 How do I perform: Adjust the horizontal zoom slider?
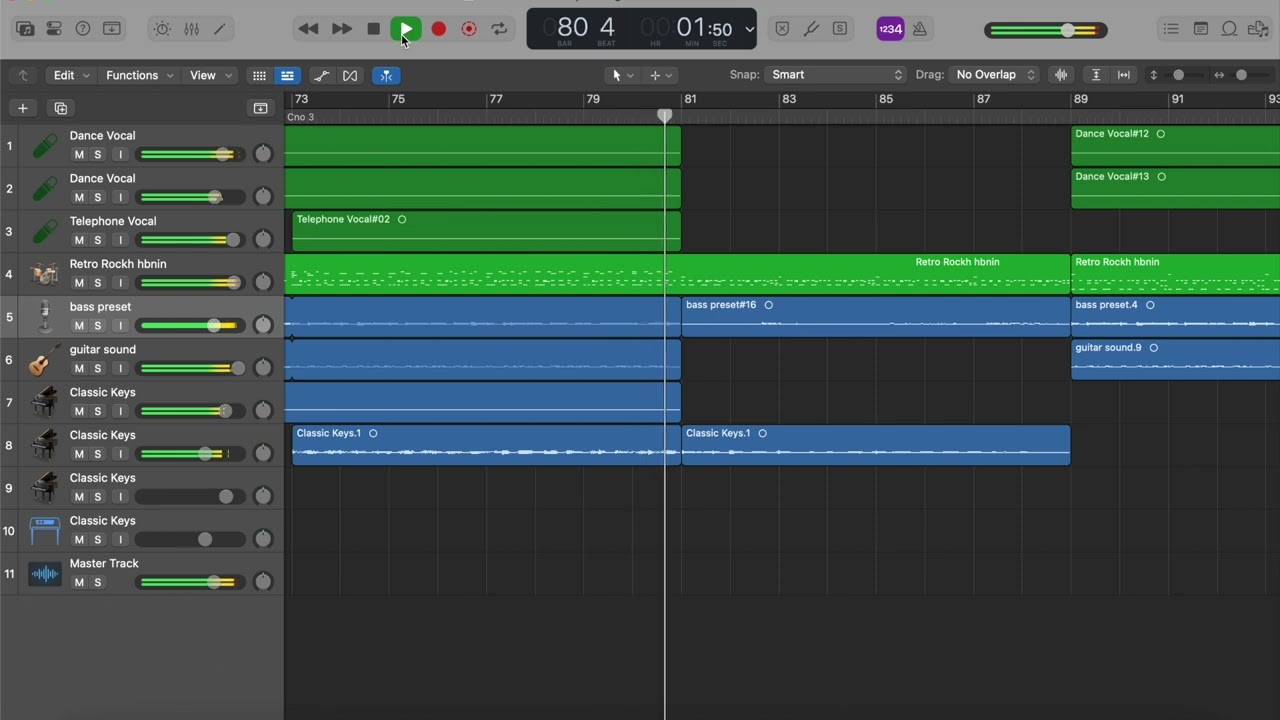tap(1241, 75)
